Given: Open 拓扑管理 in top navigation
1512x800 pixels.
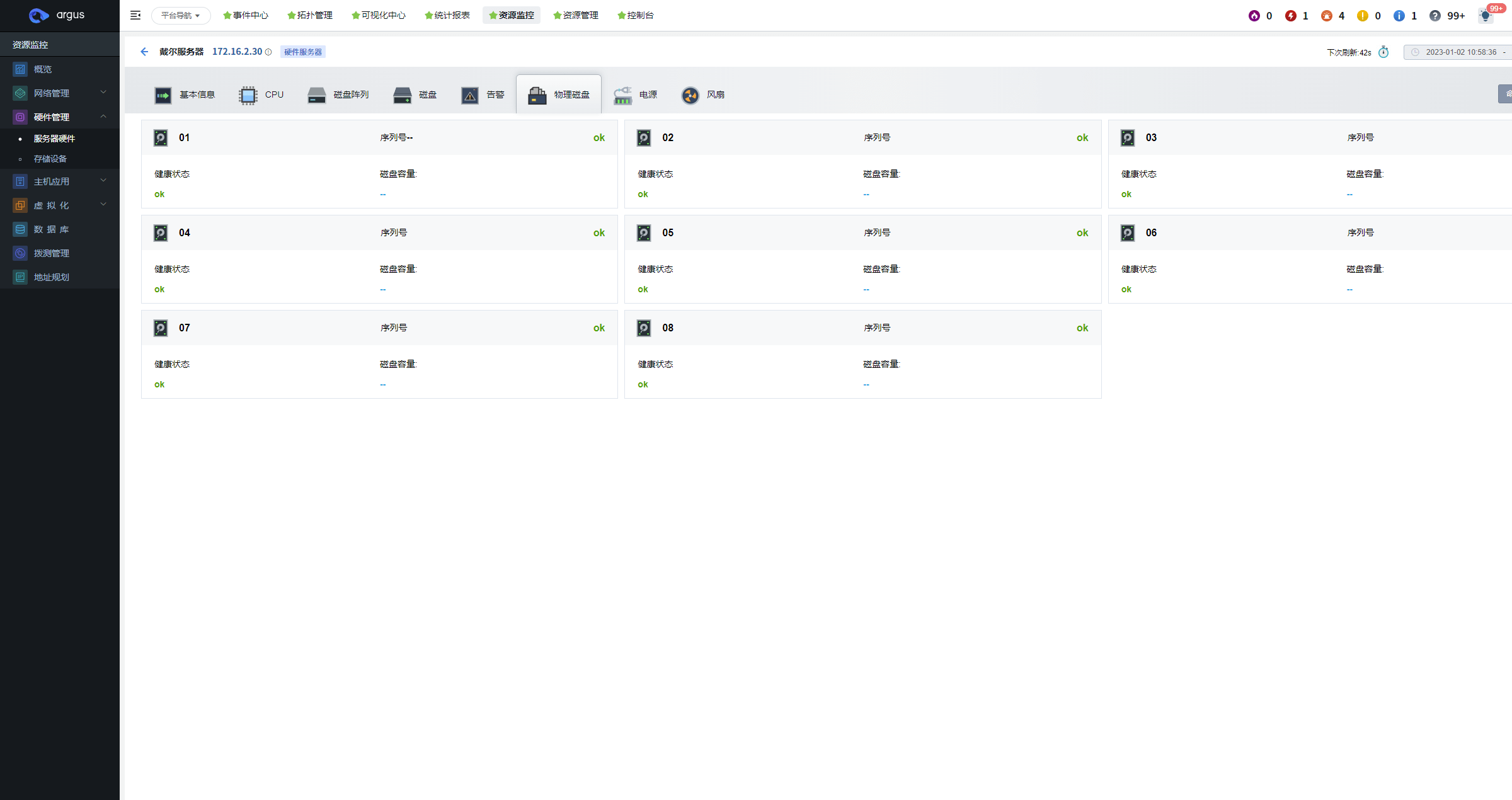Looking at the screenshot, I should (x=310, y=15).
